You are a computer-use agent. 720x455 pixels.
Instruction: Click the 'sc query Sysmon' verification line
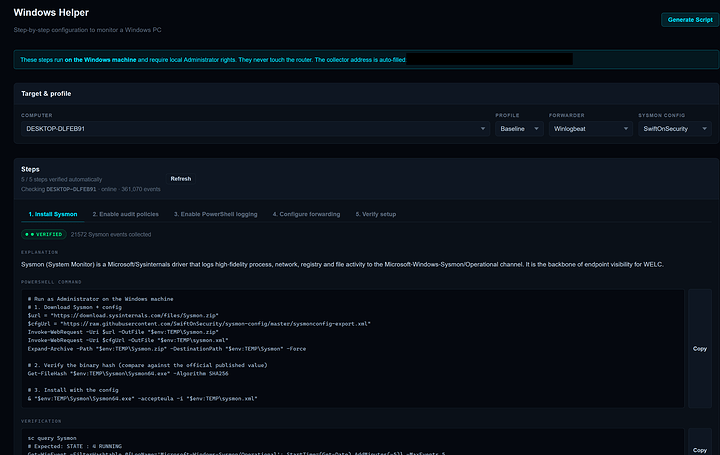click(52, 438)
